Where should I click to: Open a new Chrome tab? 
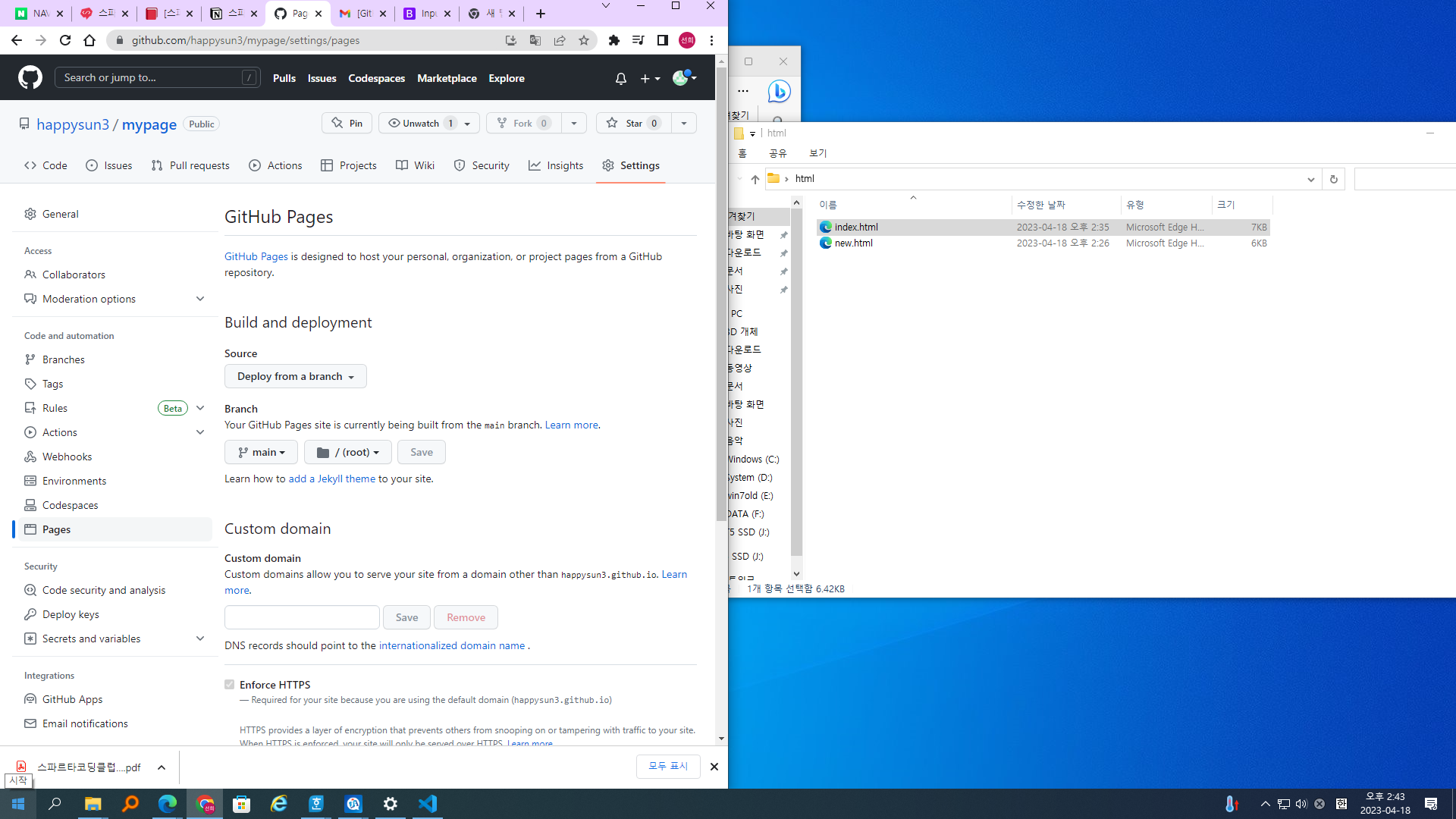pos(540,14)
